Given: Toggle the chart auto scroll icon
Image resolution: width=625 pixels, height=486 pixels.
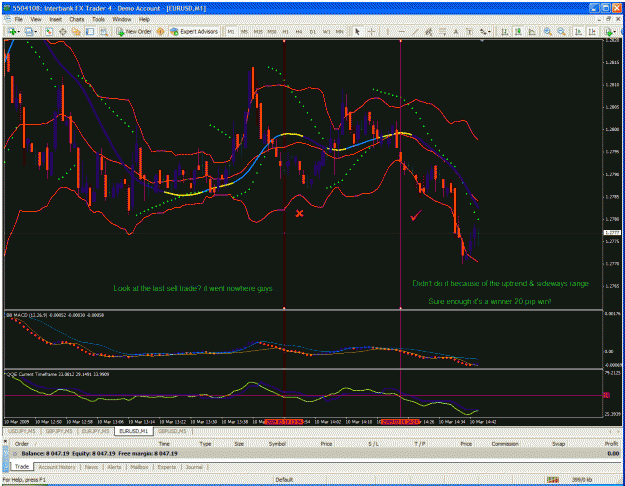Looking at the screenshot, I should pyautogui.click(x=578, y=31).
